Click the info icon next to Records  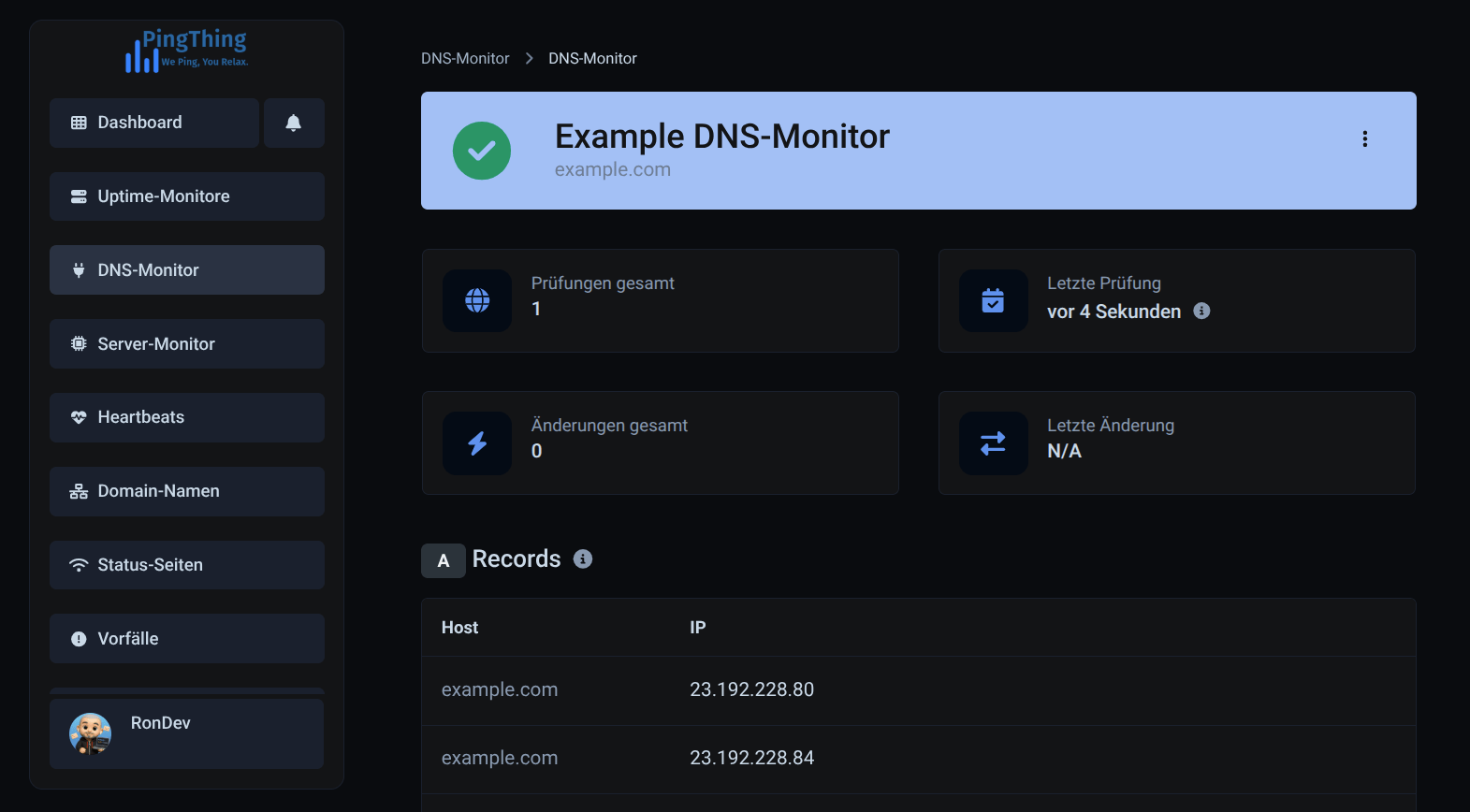pos(583,558)
